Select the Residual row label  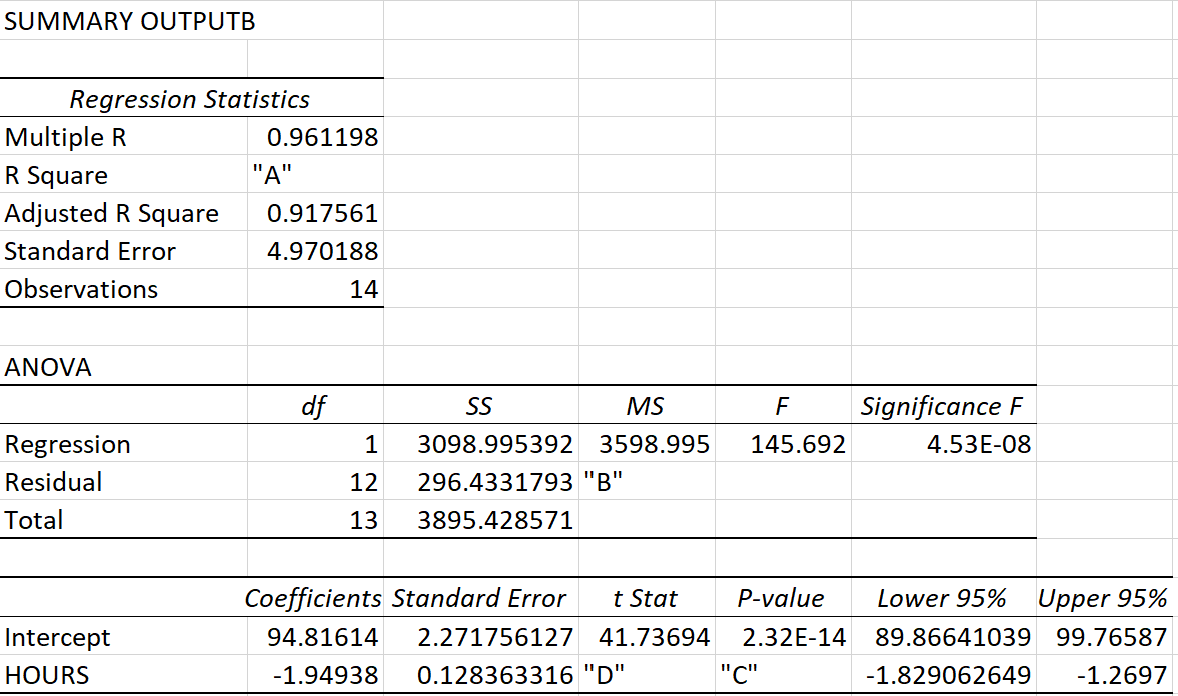(x=53, y=483)
